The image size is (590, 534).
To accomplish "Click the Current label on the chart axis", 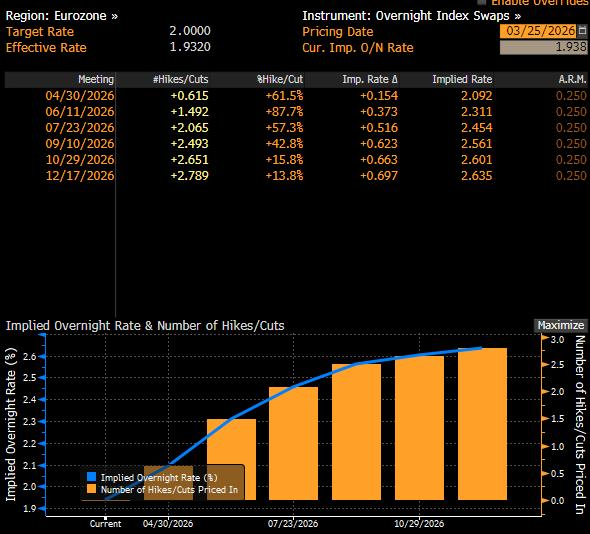I will [x=105, y=523].
